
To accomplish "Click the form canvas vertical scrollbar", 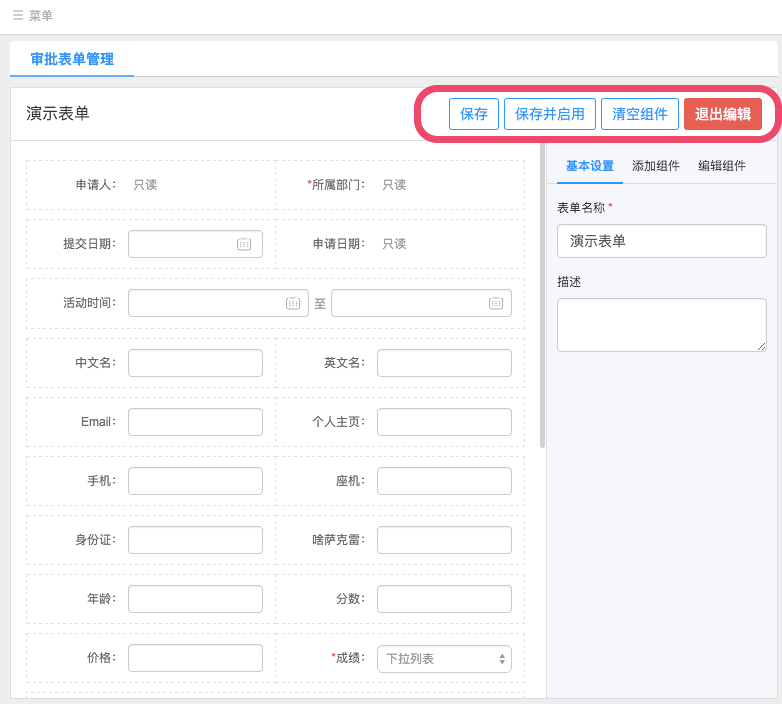I will 543,300.
